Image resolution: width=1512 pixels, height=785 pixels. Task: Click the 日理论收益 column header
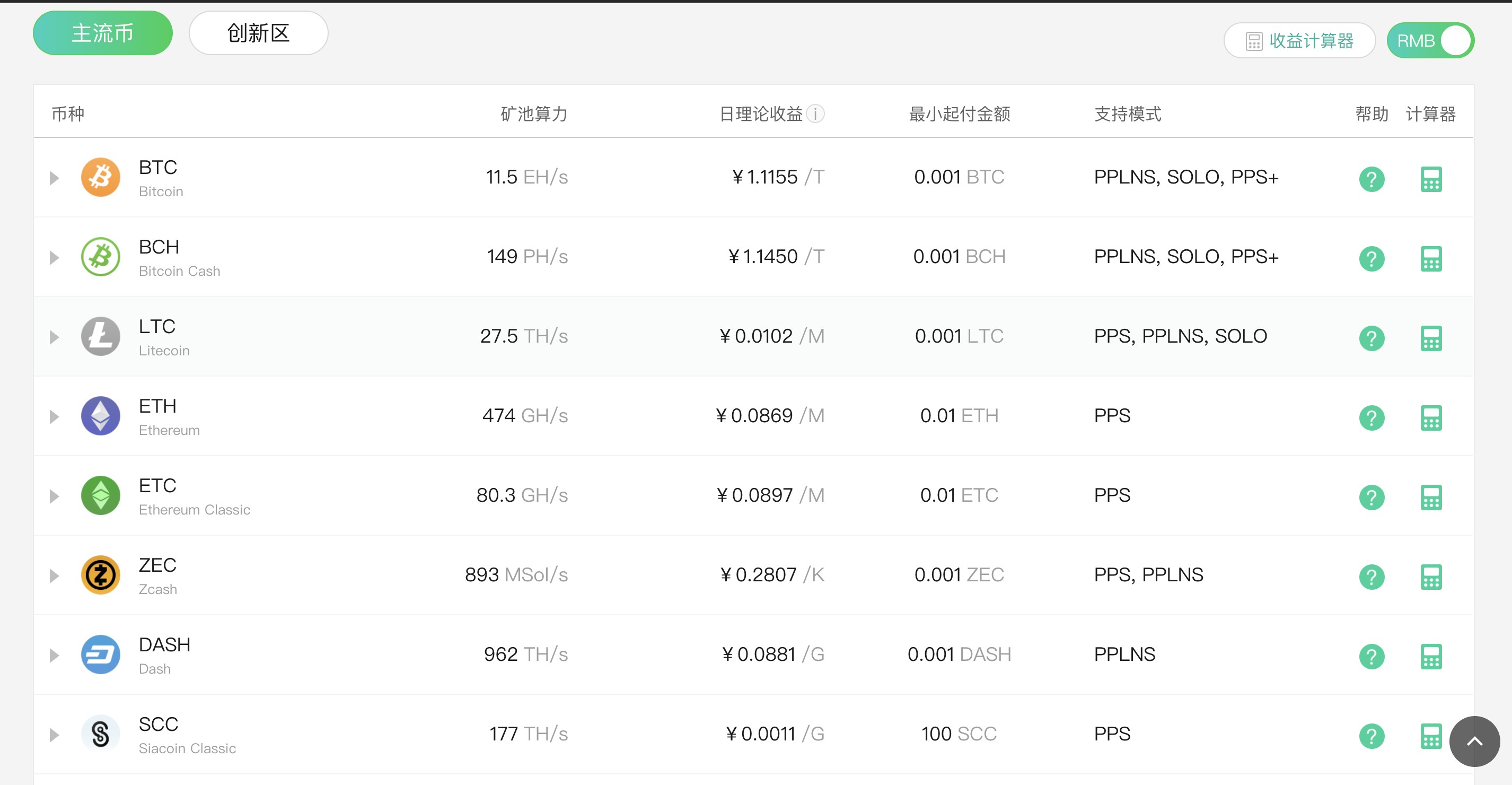pyautogui.click(x=761, y=114)
